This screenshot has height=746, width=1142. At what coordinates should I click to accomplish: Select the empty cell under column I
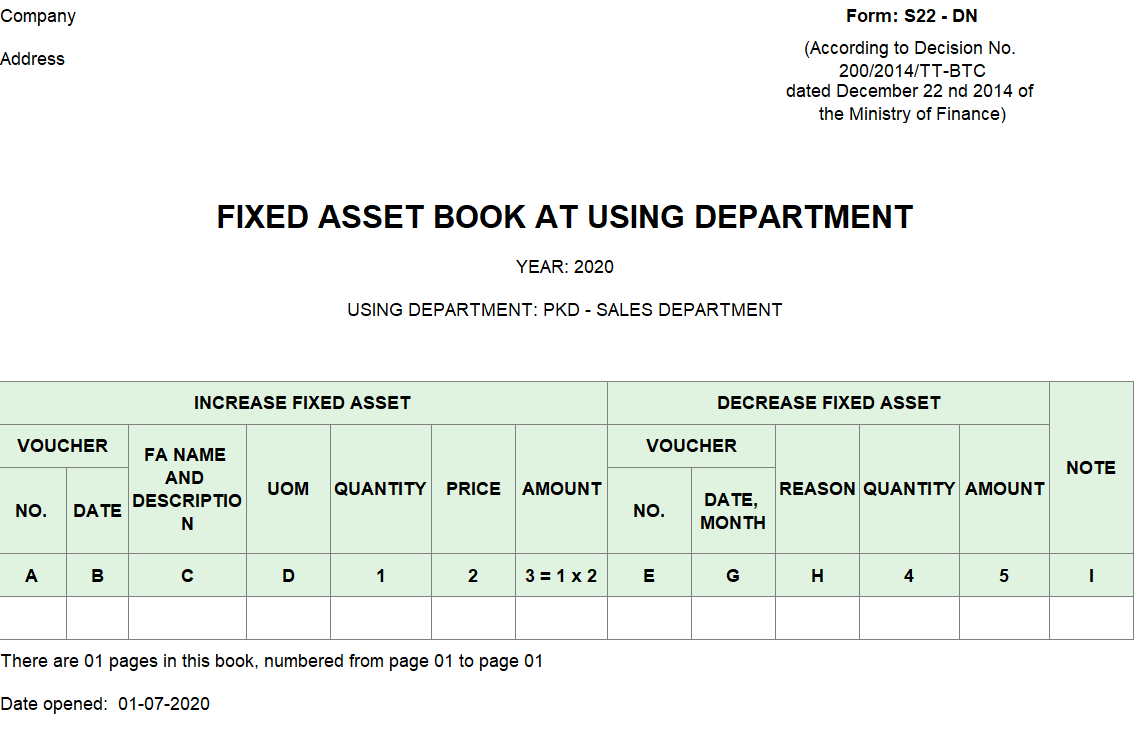(x=1091, y=618)
